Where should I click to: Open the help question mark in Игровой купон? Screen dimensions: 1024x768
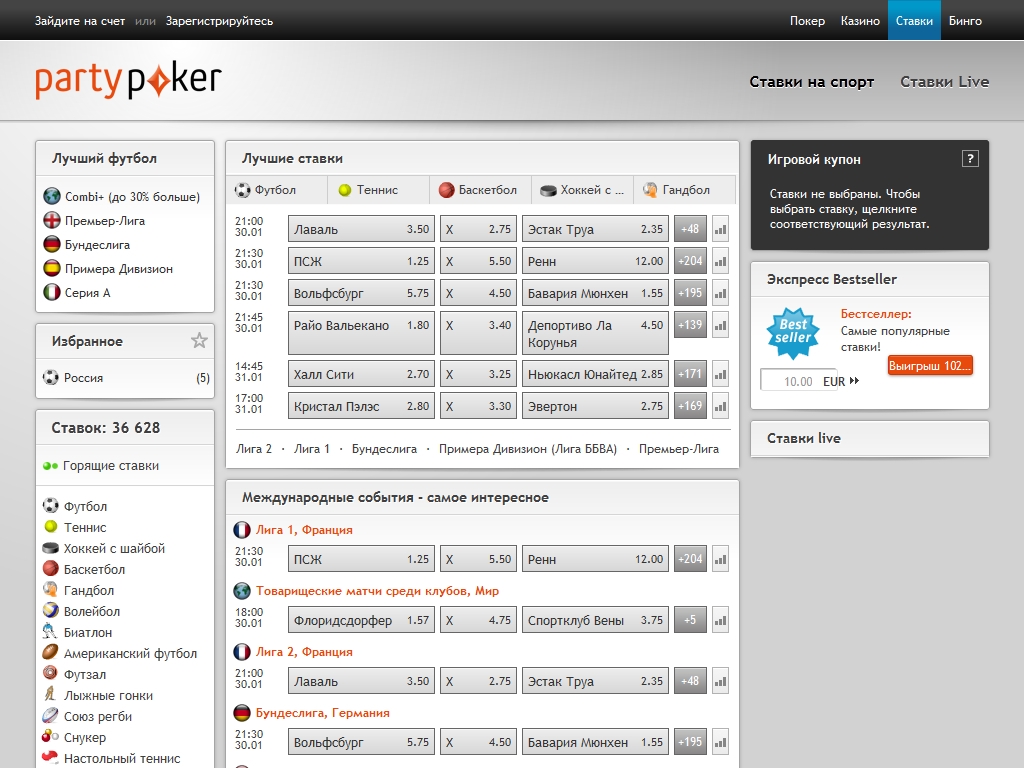point(969,159)
